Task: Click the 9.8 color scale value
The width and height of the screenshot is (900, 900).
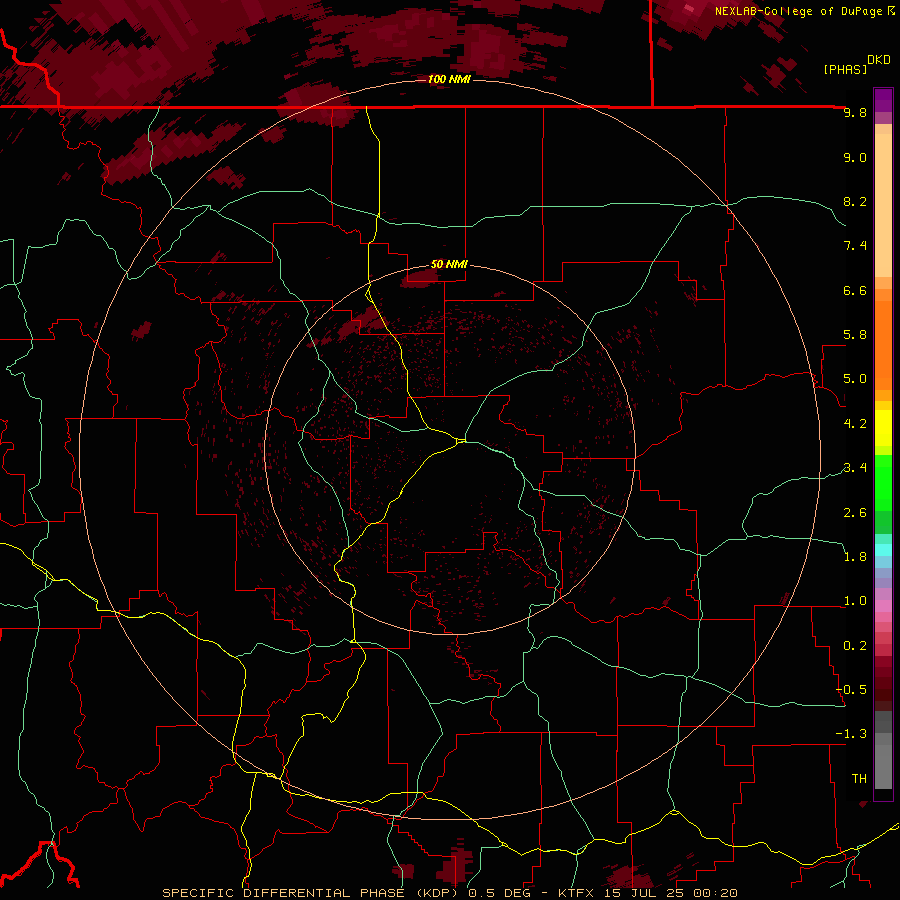Action: click(855, 112)
